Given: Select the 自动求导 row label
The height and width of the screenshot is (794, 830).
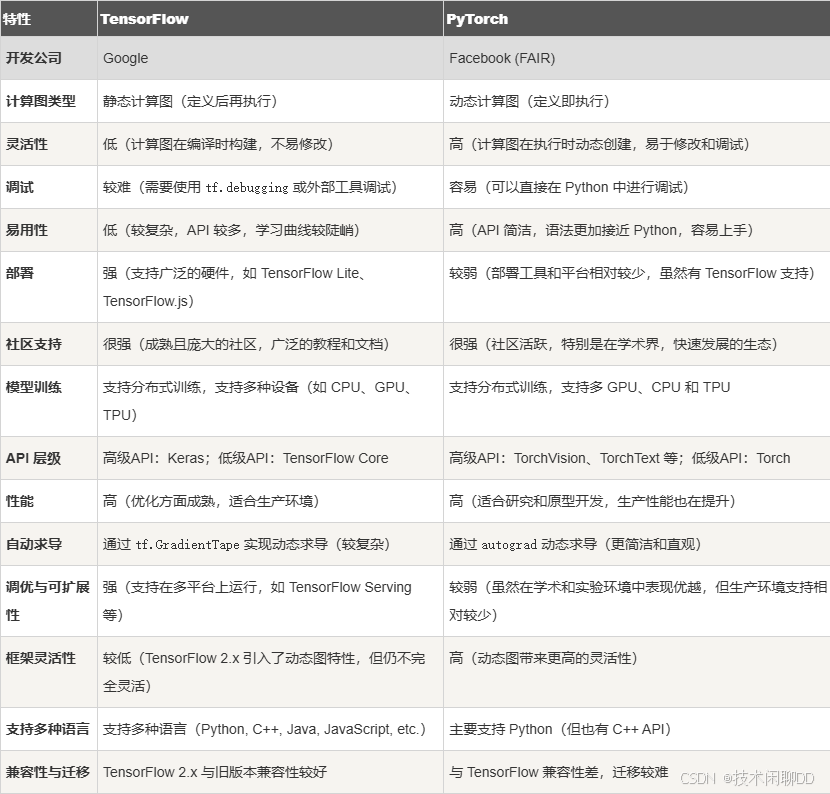Looking at the screenshot, I should click(49, 544).
